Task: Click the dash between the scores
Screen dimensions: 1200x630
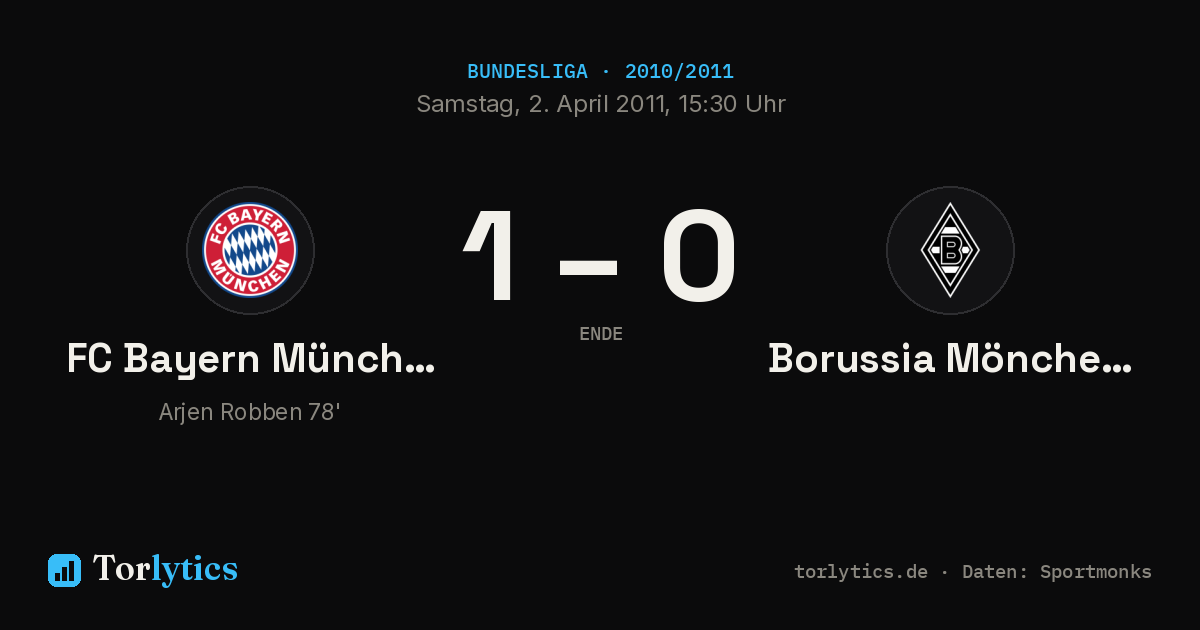Action: tap(588, 266)
